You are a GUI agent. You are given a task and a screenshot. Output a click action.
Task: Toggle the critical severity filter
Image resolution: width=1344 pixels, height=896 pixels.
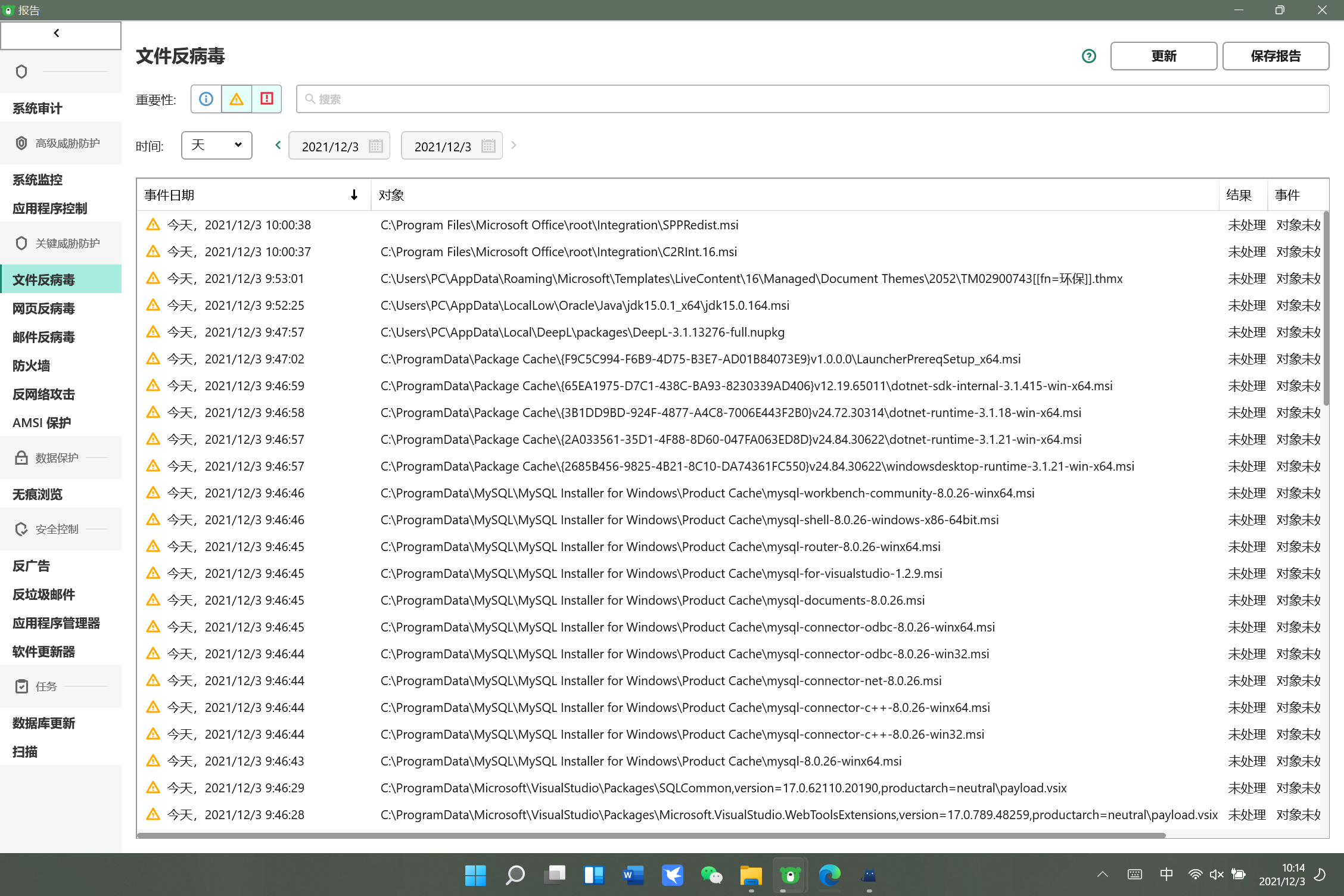267,99
